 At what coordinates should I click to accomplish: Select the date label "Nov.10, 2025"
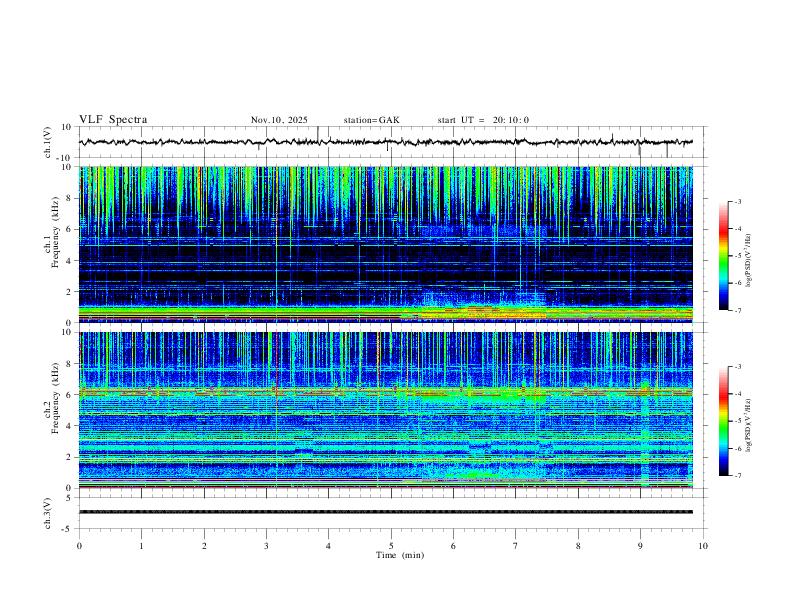[x=279, y=120]
